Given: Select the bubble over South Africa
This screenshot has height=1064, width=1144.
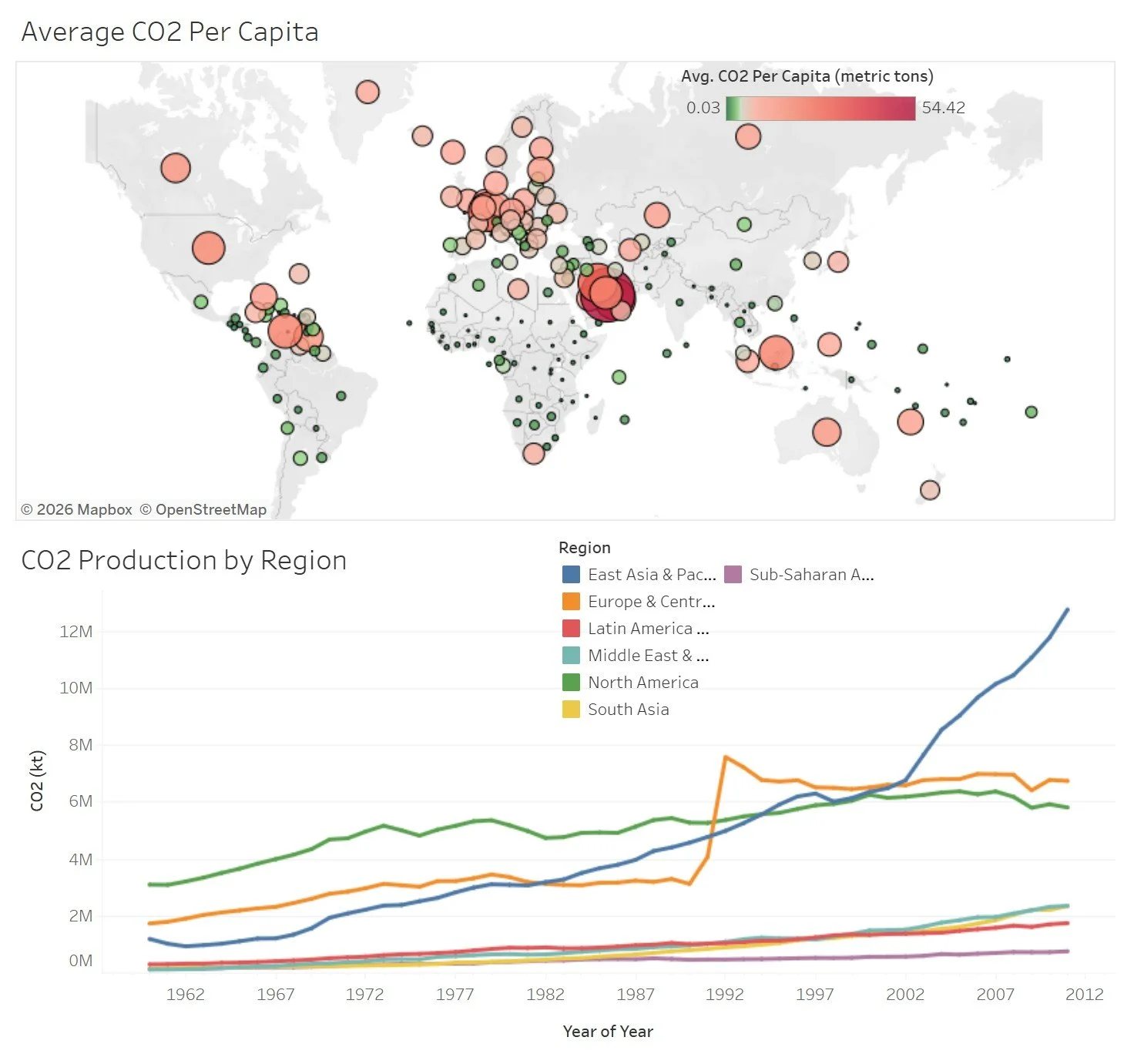Looking at the screenshot, I should (534, 453).
